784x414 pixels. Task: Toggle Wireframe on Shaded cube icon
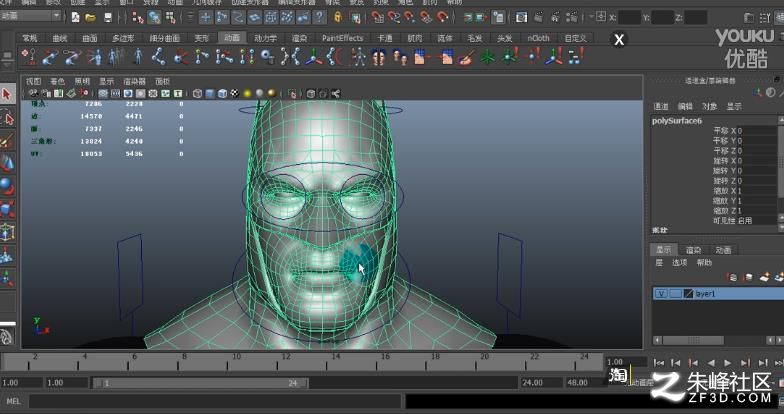tap(222, 93)
